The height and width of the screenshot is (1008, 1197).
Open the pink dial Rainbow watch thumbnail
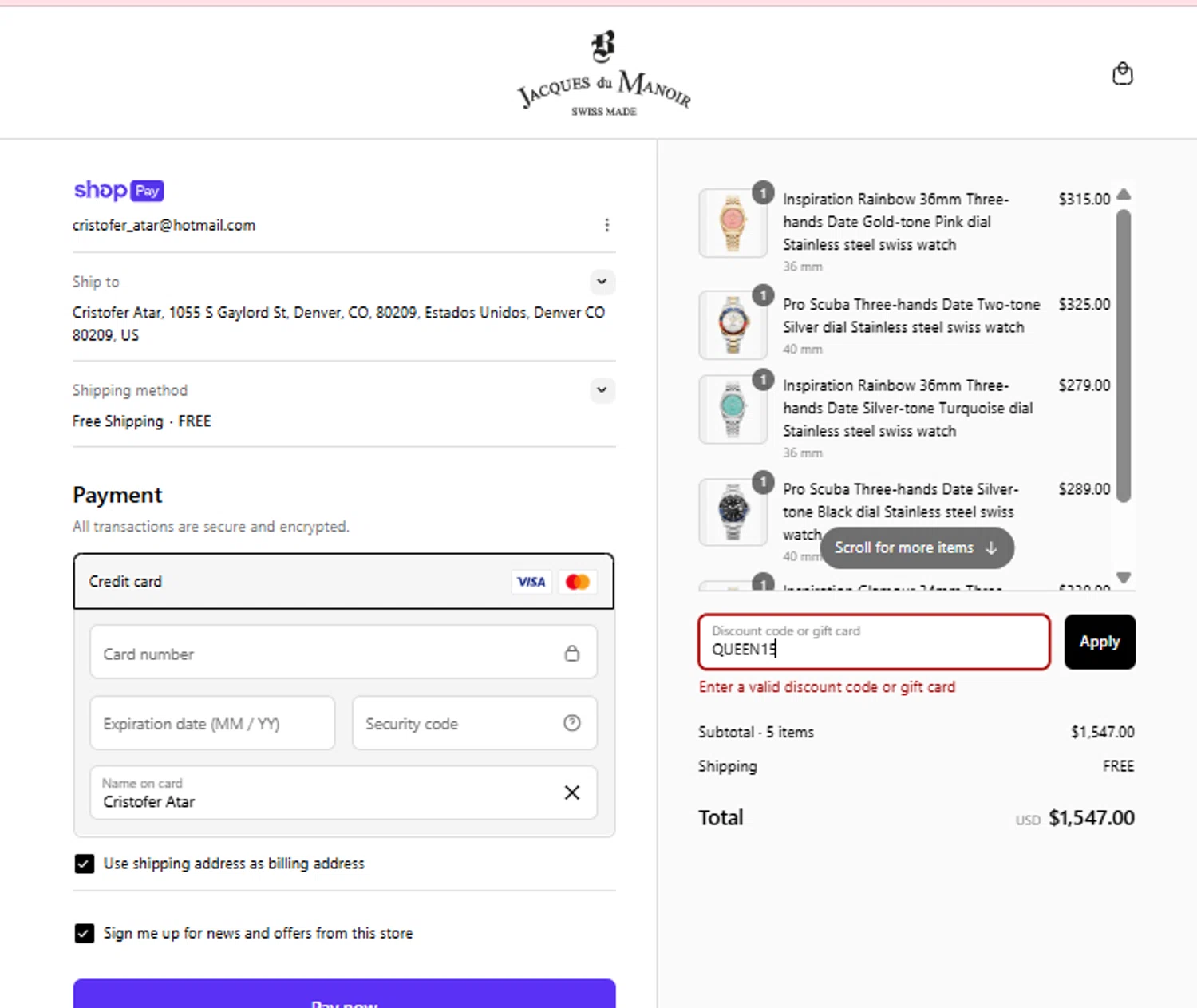[733, 223]
